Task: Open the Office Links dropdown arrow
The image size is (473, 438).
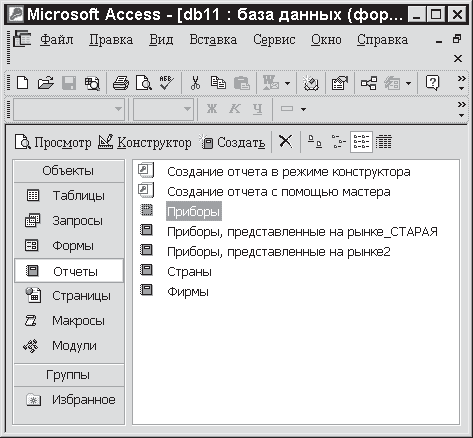Action: pos(287,83)
